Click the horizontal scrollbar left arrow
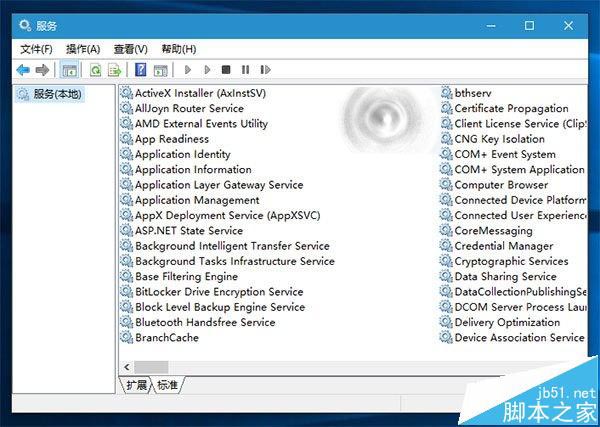 pos(127,367)
